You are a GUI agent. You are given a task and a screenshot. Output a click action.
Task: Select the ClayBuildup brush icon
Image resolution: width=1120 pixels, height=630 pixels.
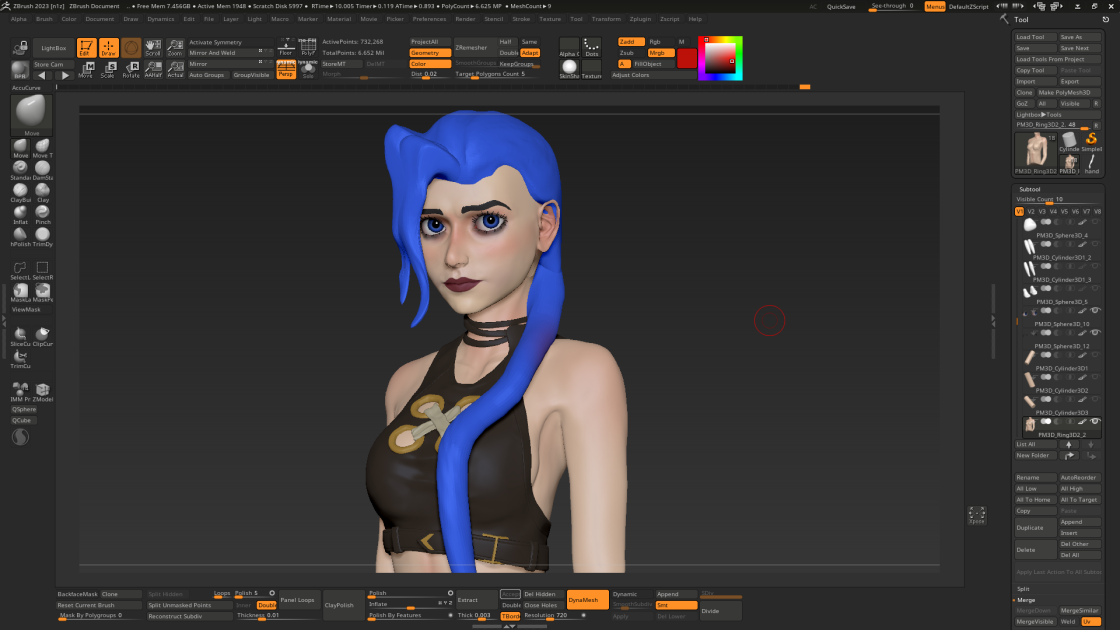coord(20,191)
